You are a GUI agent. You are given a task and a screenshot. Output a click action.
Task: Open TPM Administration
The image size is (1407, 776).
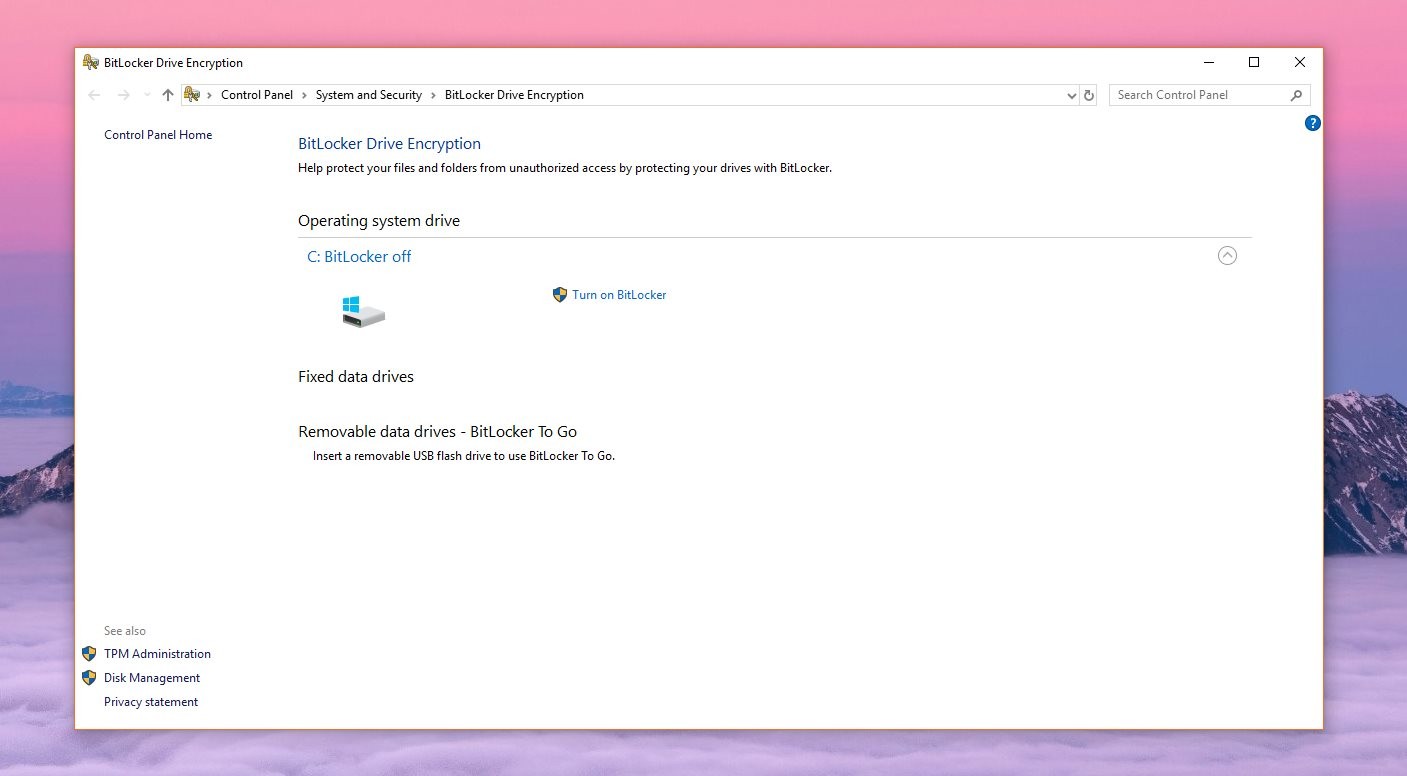157,654
